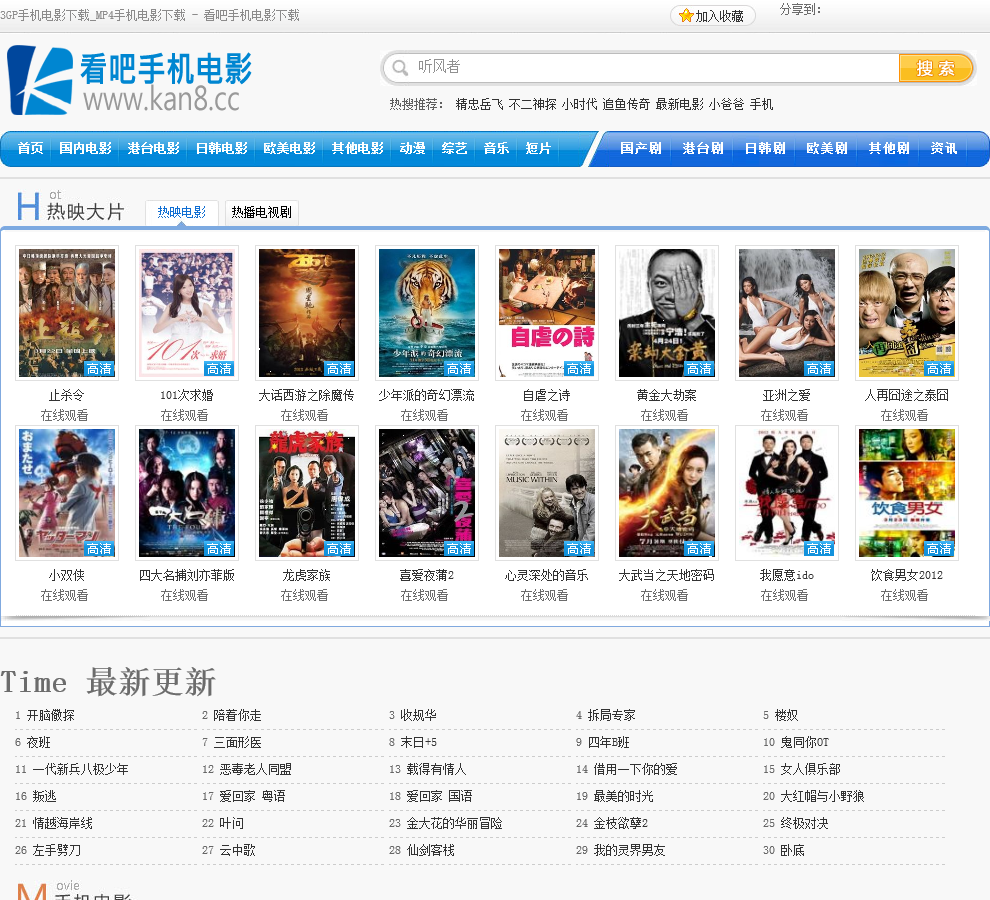Open 其他剧 nav menu item
The image size is (990, 900).
888,148
